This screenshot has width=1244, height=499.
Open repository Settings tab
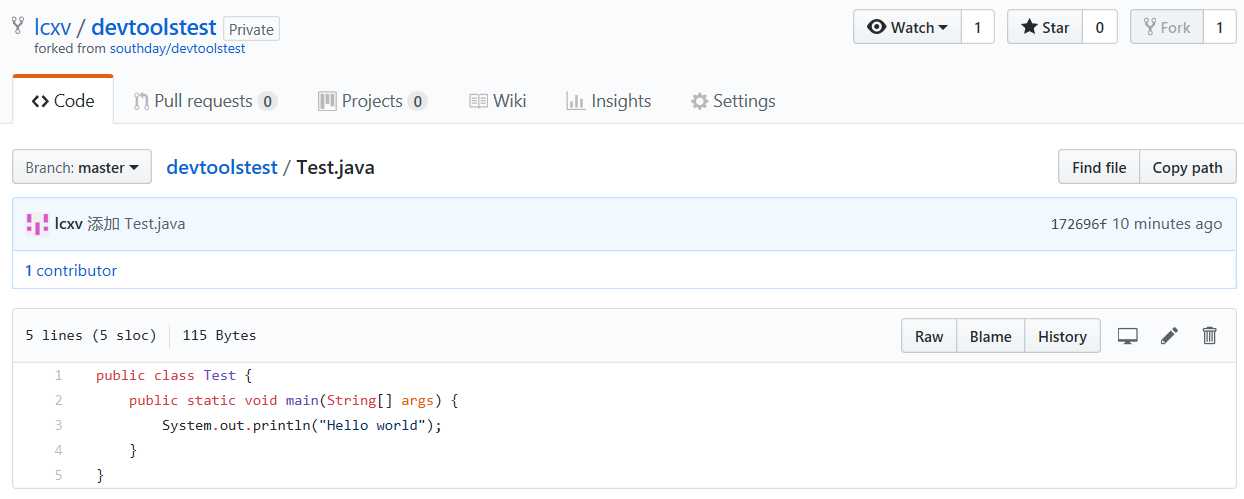pyautogui.click(x=733, y=101)
